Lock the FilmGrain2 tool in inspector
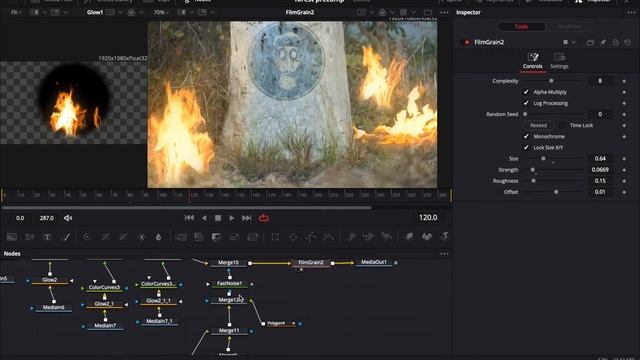 point(615,42)
